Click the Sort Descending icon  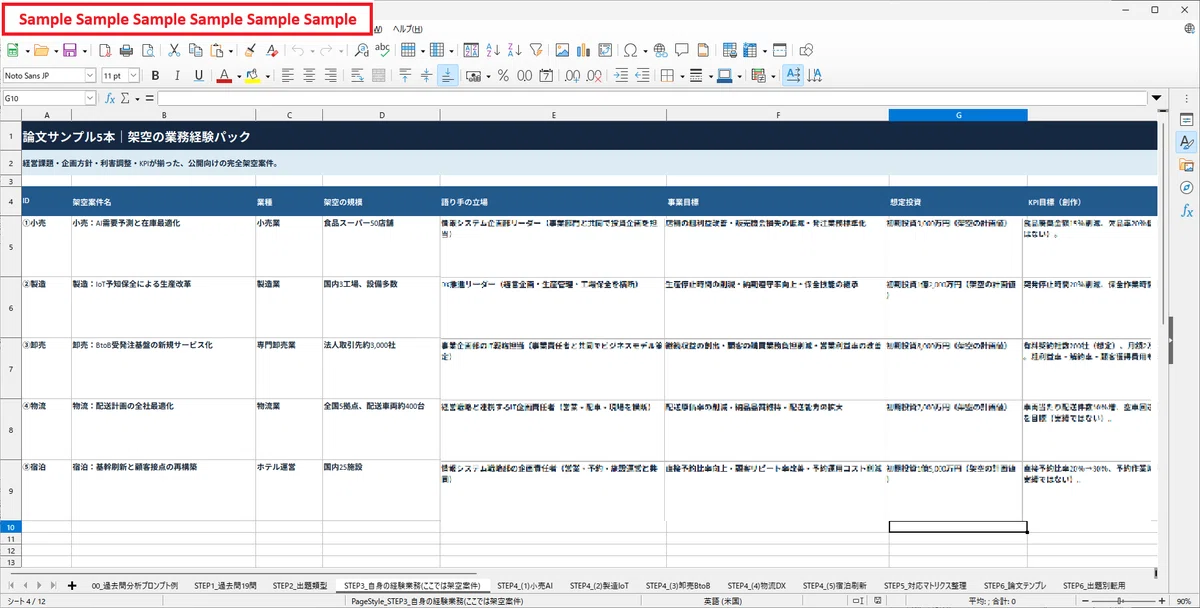coord(514,50)
